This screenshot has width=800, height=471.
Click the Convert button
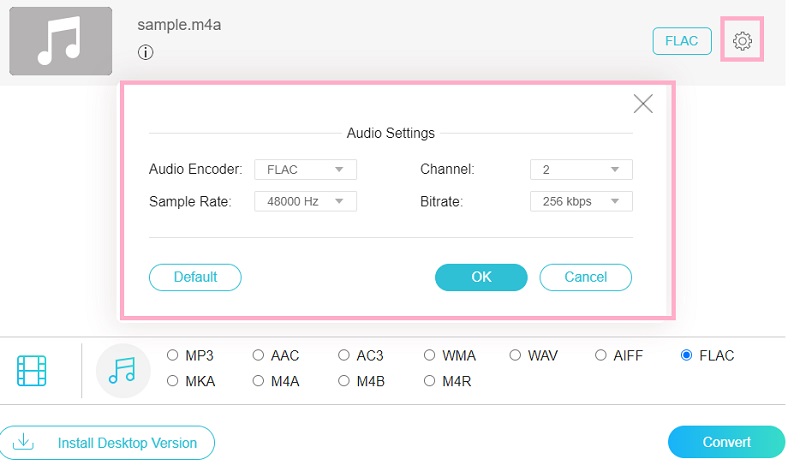point(726,442)
